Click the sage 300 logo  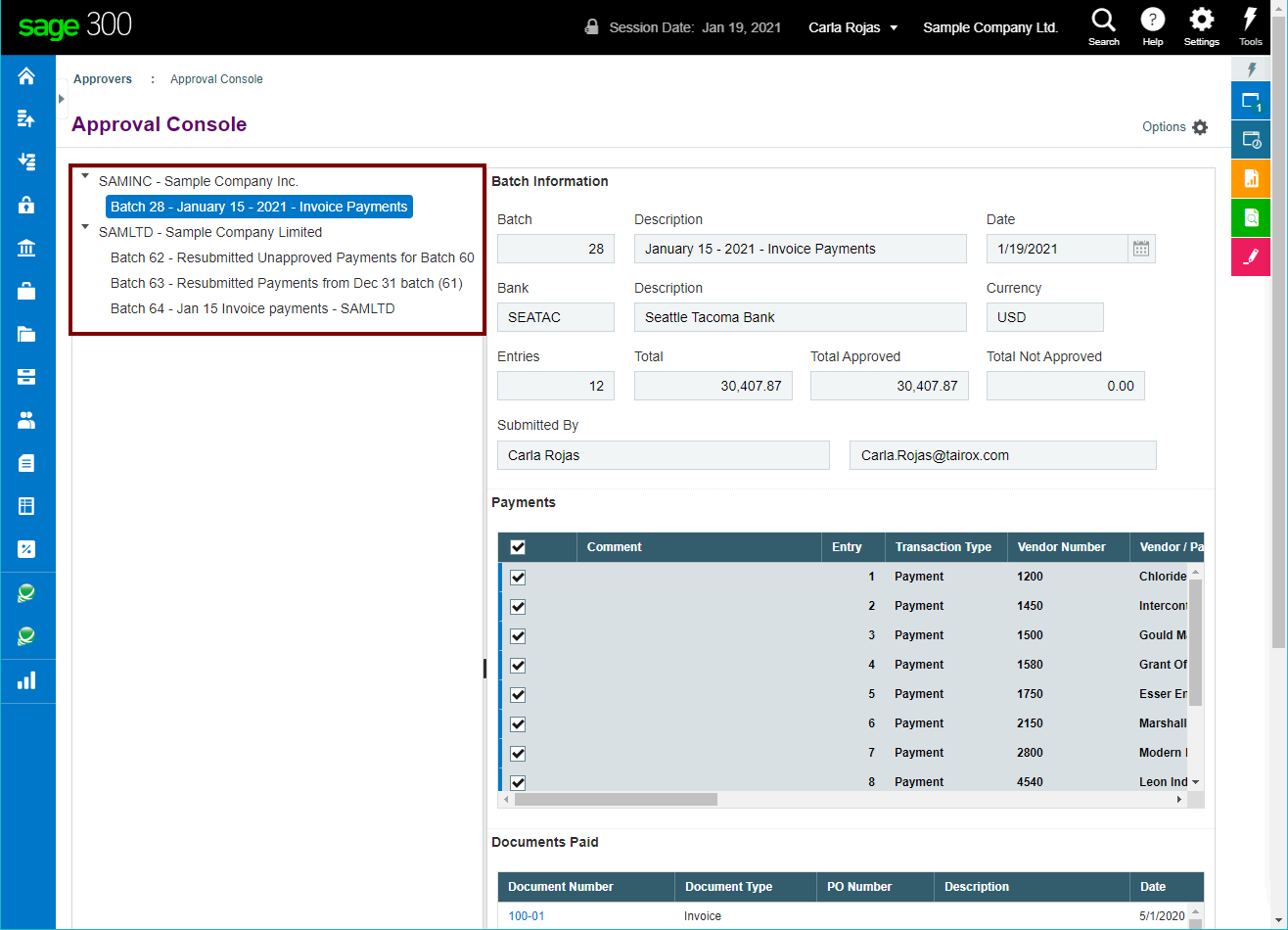74,26
